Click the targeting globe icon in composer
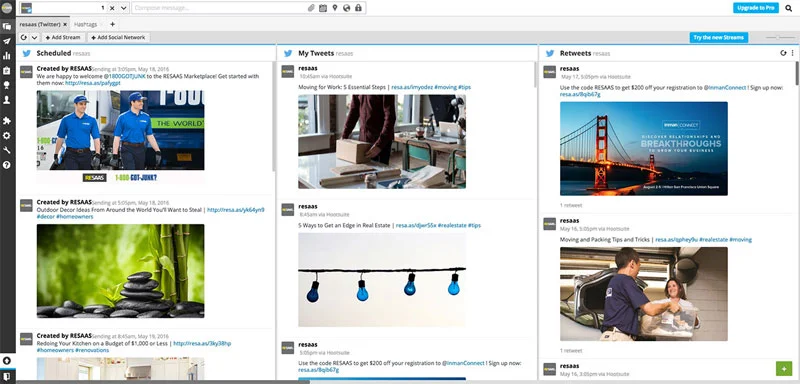The height and width of the screenshot is (384, 800). (346, 8)
